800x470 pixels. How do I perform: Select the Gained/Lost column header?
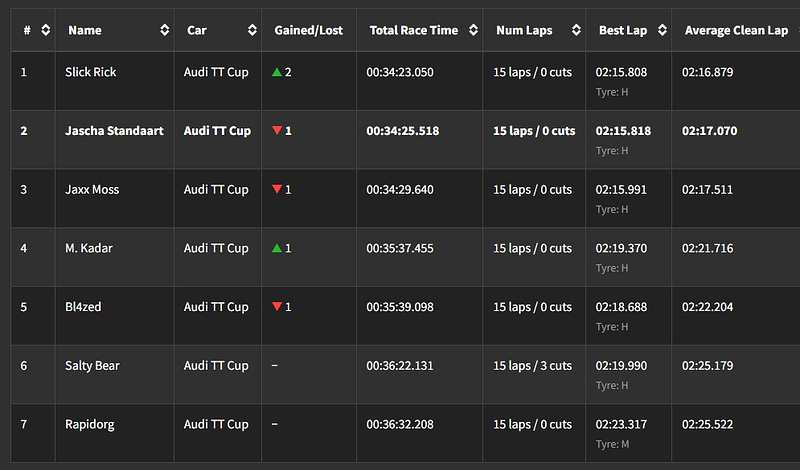click(308, 31)
